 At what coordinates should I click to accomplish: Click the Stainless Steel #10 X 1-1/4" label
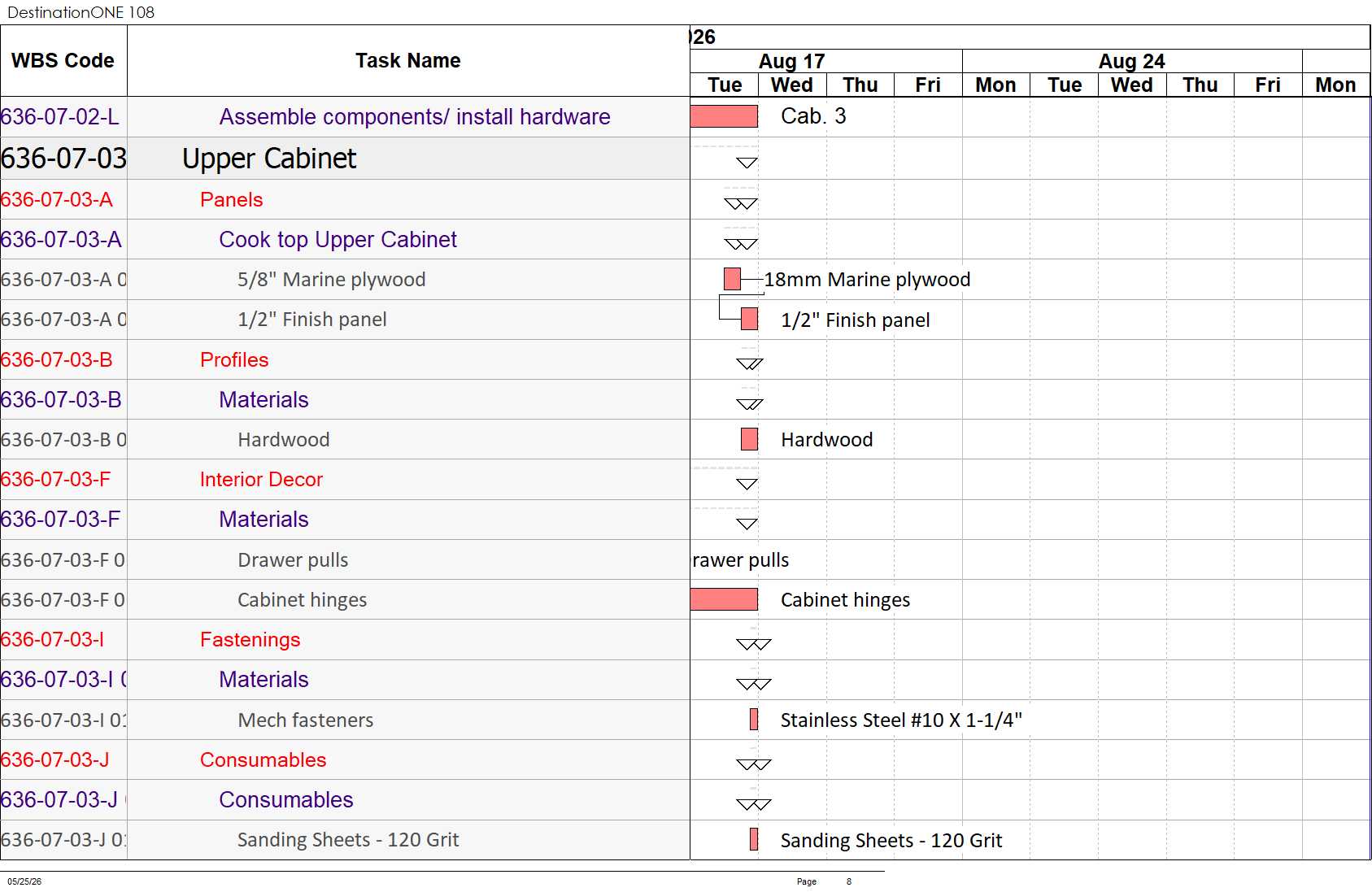pyautogui.click(x=901, y=720)
